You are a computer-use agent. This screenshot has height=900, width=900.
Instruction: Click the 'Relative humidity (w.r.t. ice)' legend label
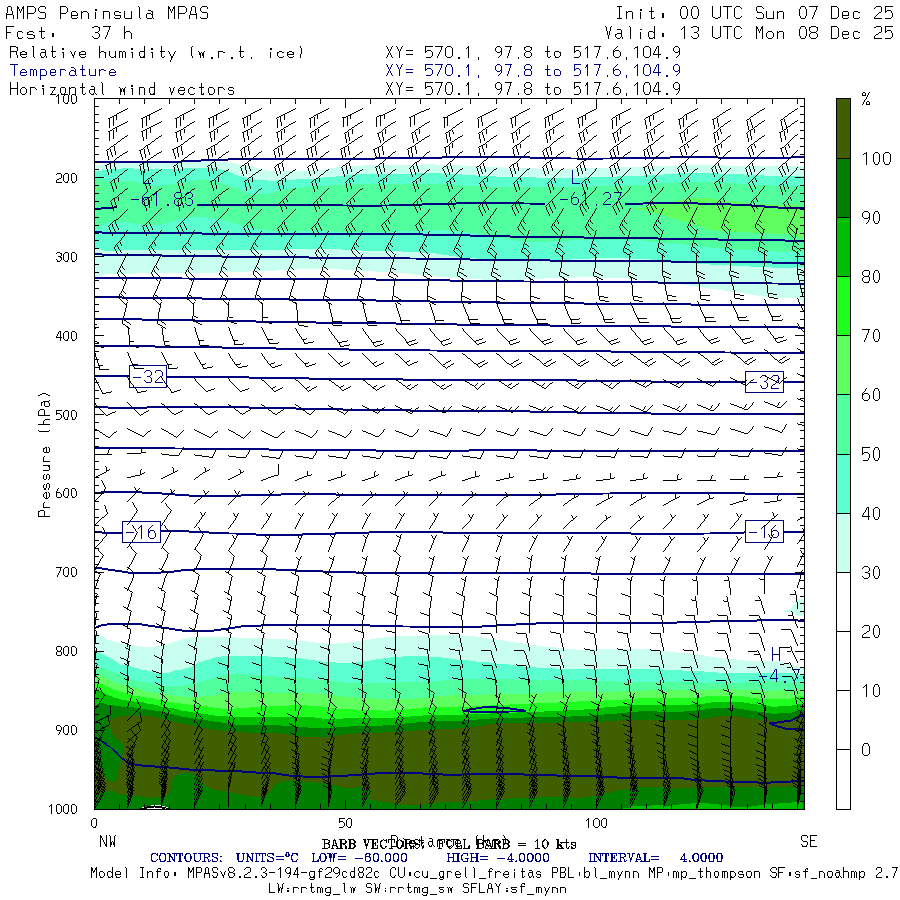tap(156, 53)
